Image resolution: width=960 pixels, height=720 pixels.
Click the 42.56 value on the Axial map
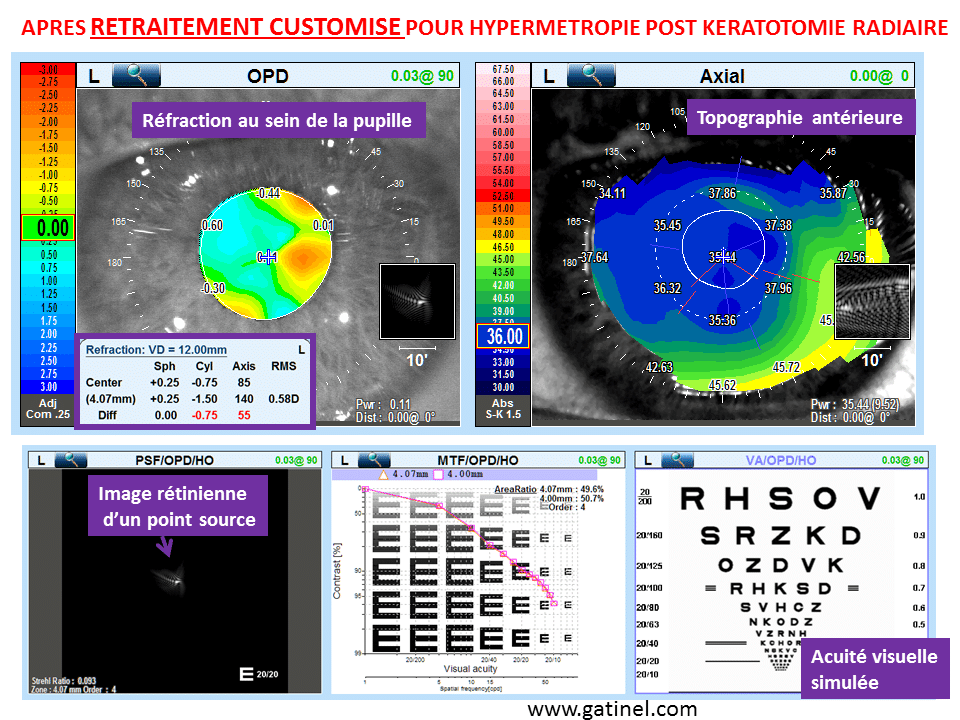coord(852,257)
